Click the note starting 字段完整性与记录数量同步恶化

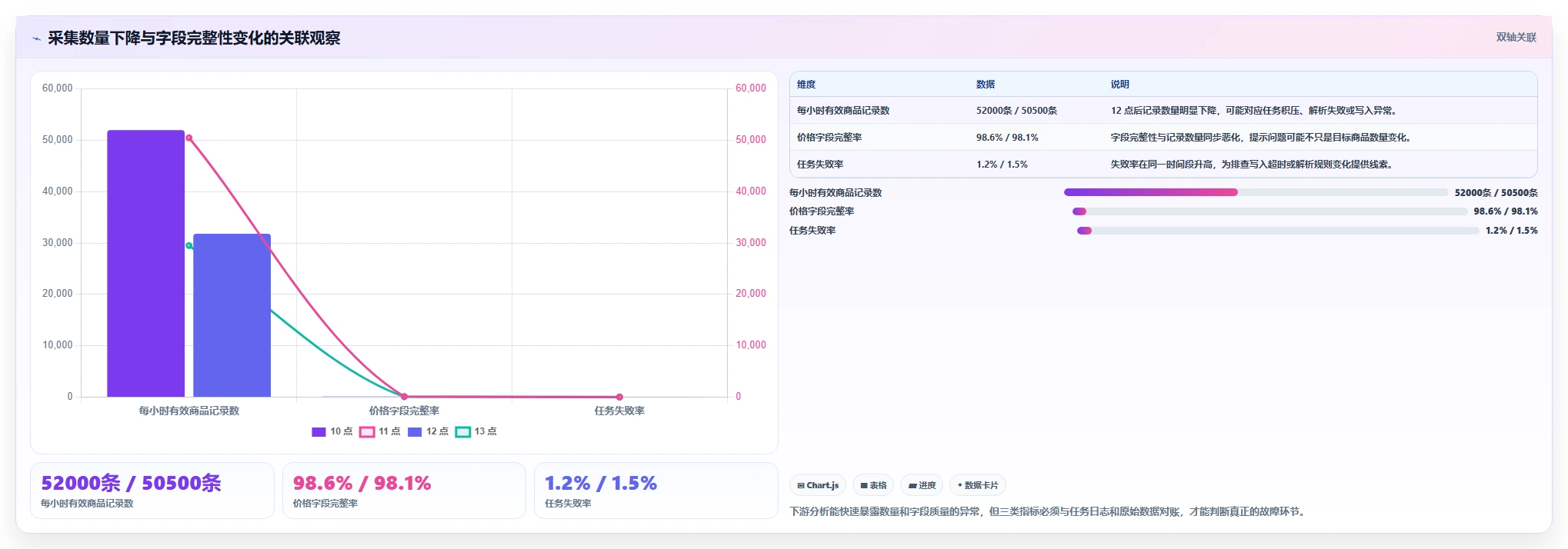pos(1262,138)
